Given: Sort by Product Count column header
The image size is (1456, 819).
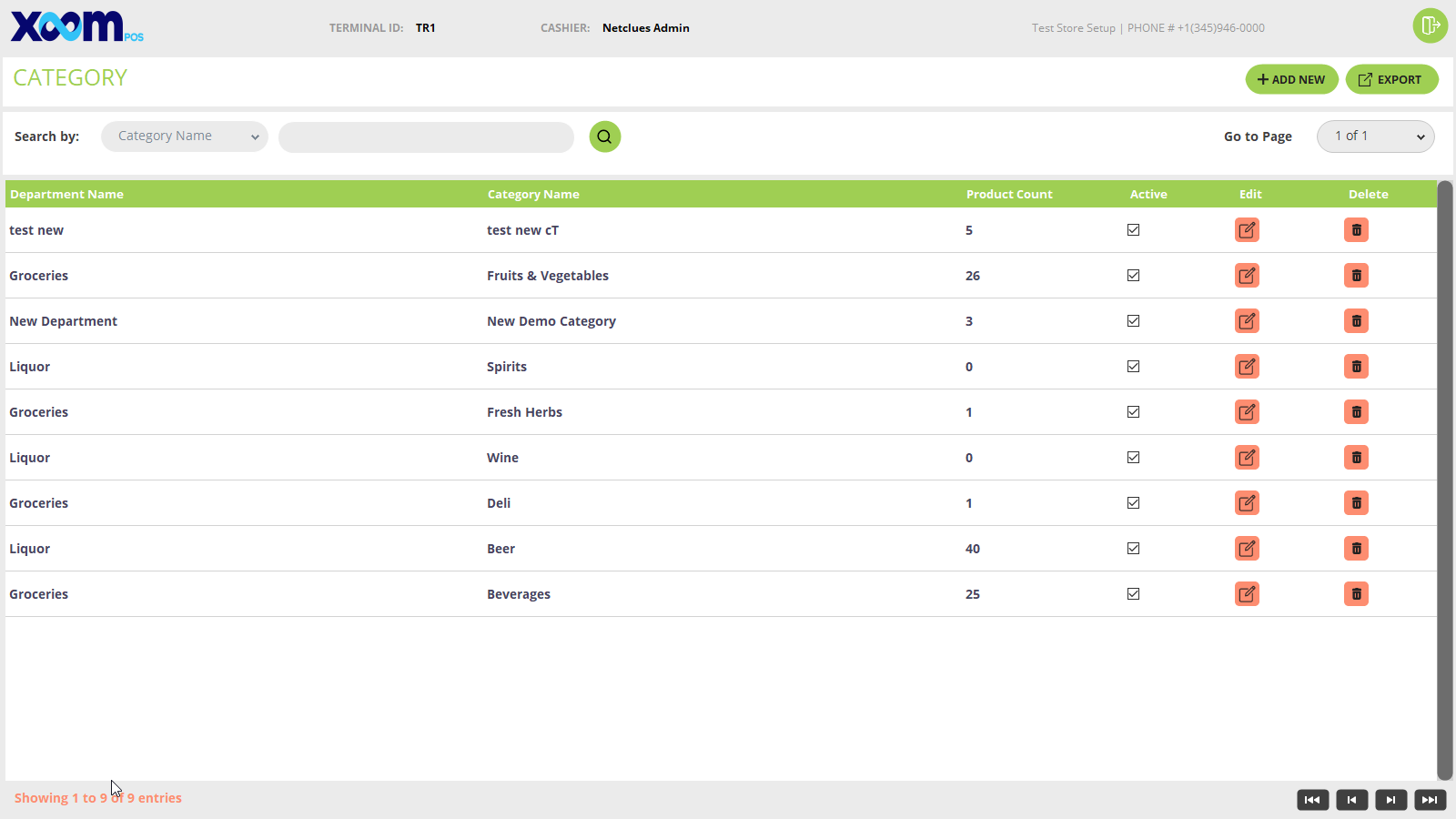Looking at the screenshot, I should click(x=1008, y=194).
